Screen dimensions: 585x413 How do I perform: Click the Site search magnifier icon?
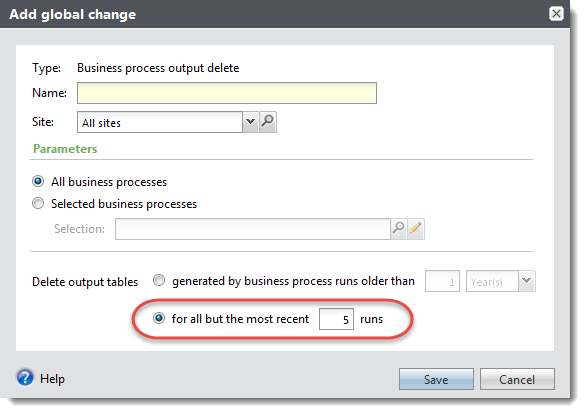pyautogui.click(x=268, y=122)
